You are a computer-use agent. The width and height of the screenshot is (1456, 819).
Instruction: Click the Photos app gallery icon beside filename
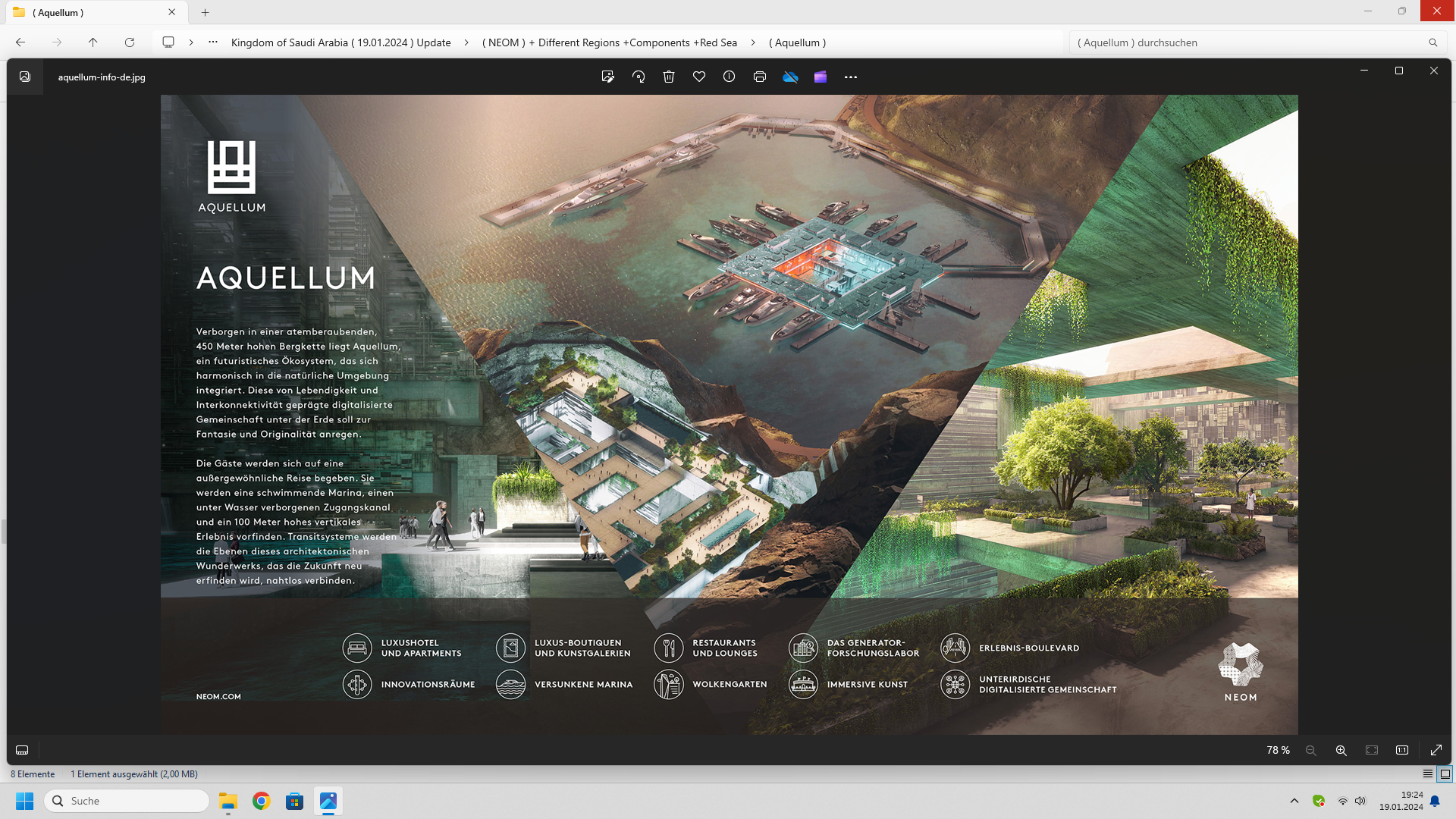pos(25,77)
